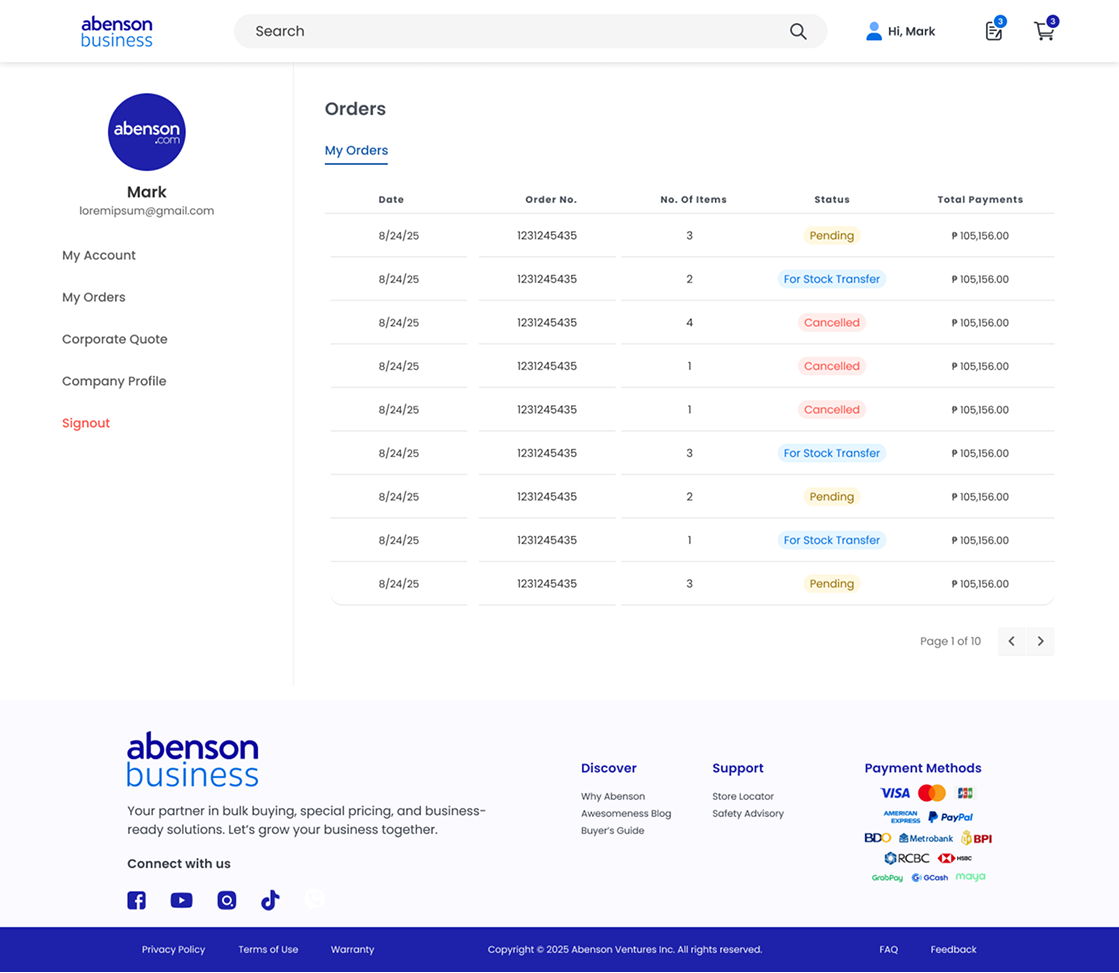Click the BPI bank logo
Viewport: 1119px width, 973px height.
(x=976, y=838)
